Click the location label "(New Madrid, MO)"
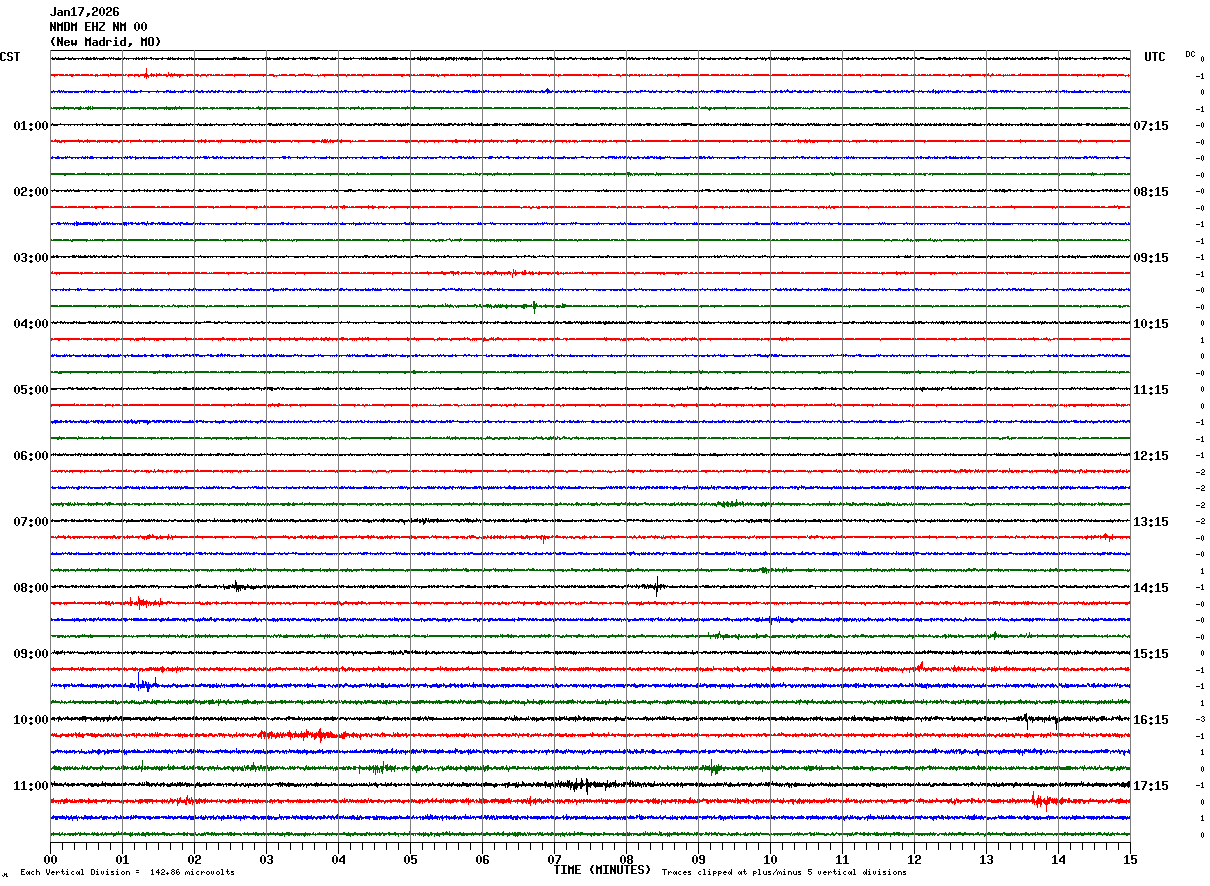1210x886 pixels. tap(105, 42)
